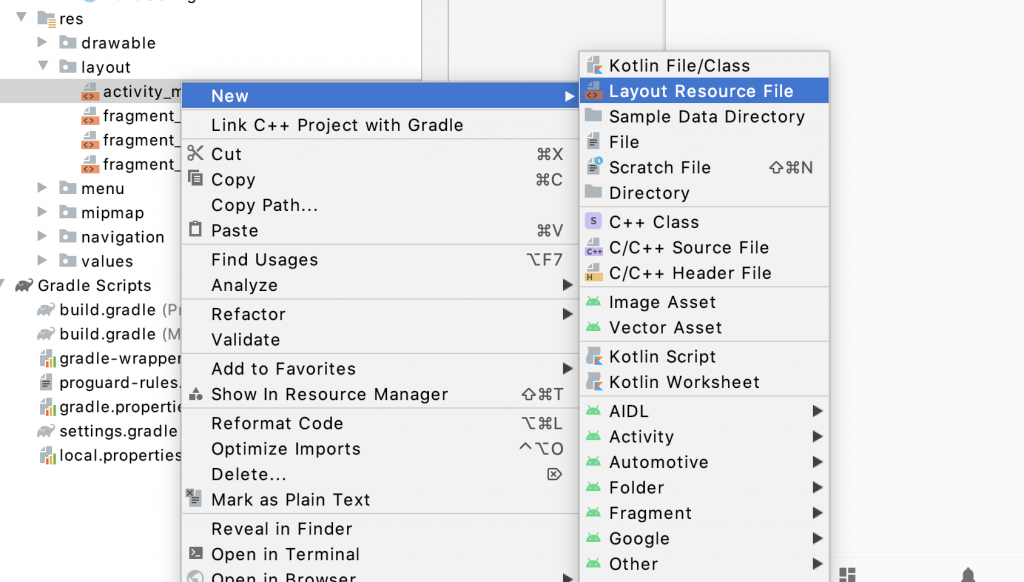Image resolution: width=1024 pixels, height=582 pixels.
Task: Click the Open in Terminal icon
Action: pyautogui.click(x=195, y=554)
